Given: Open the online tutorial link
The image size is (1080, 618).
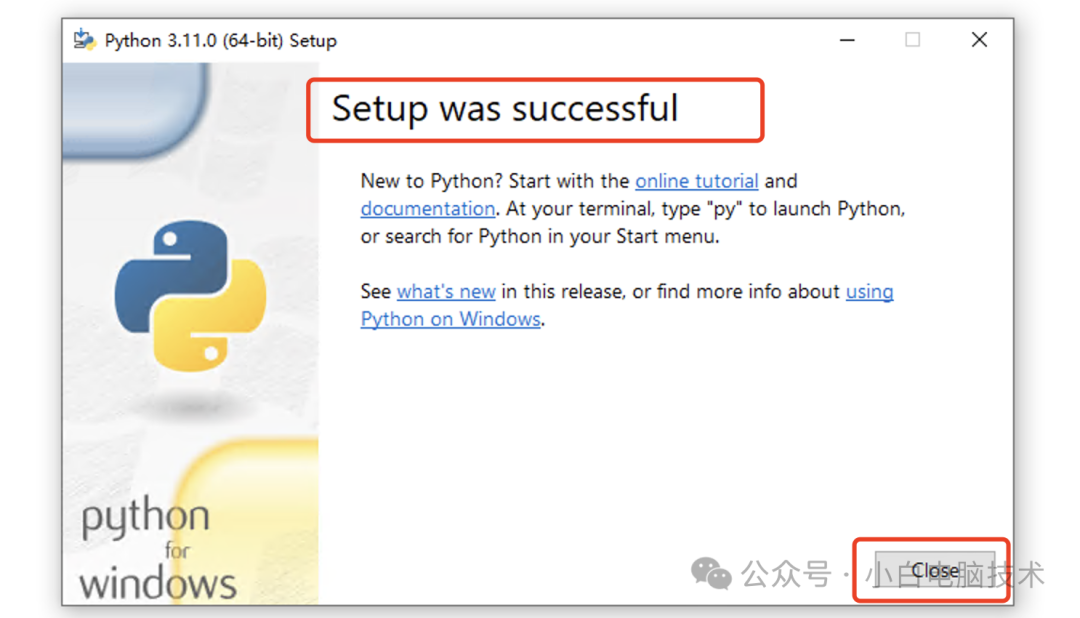Looking at the screenshot, I should coord(696,181).
